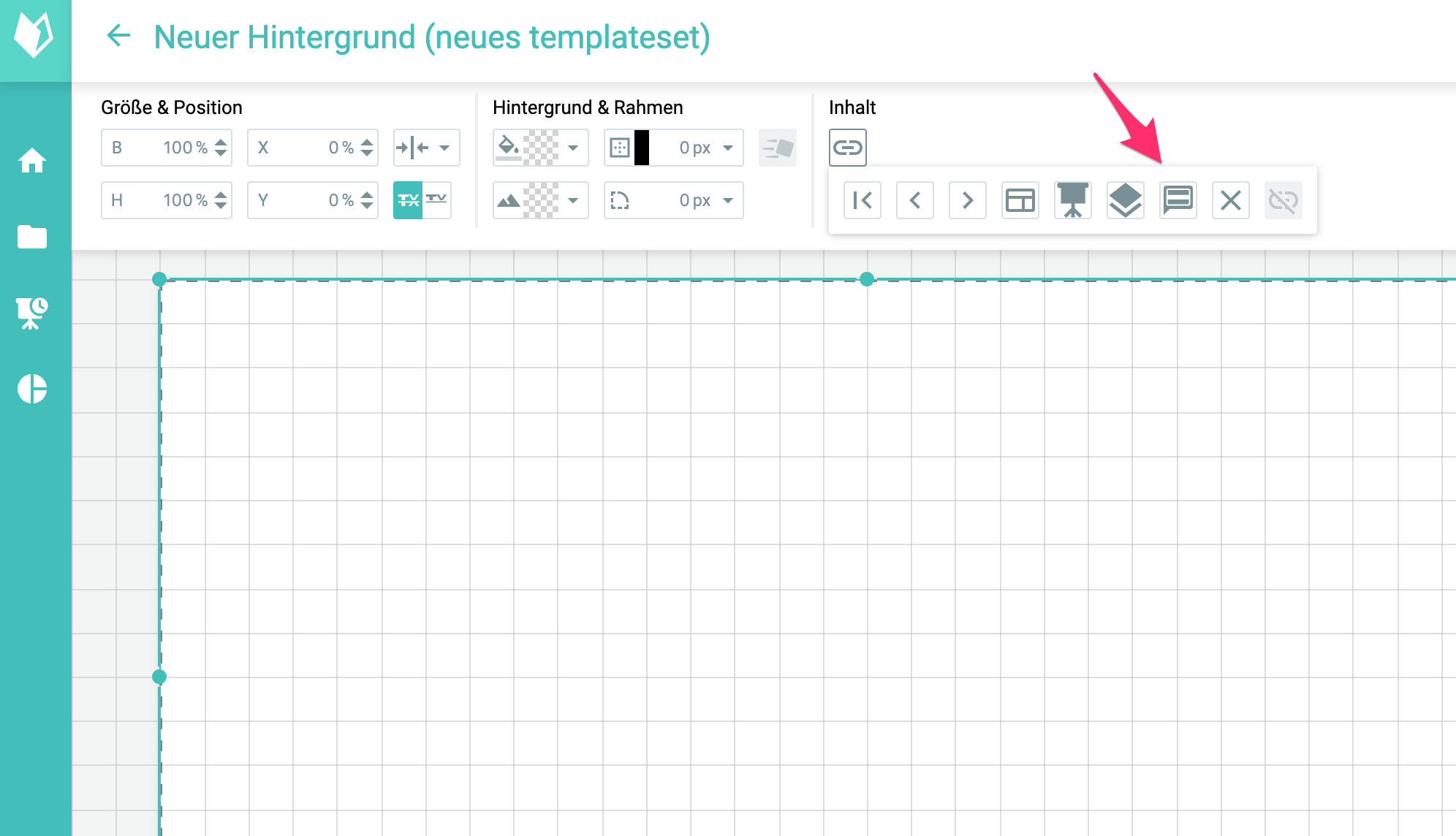
Task: Open the border width unit dropdown
Action: tap(728, 148)
